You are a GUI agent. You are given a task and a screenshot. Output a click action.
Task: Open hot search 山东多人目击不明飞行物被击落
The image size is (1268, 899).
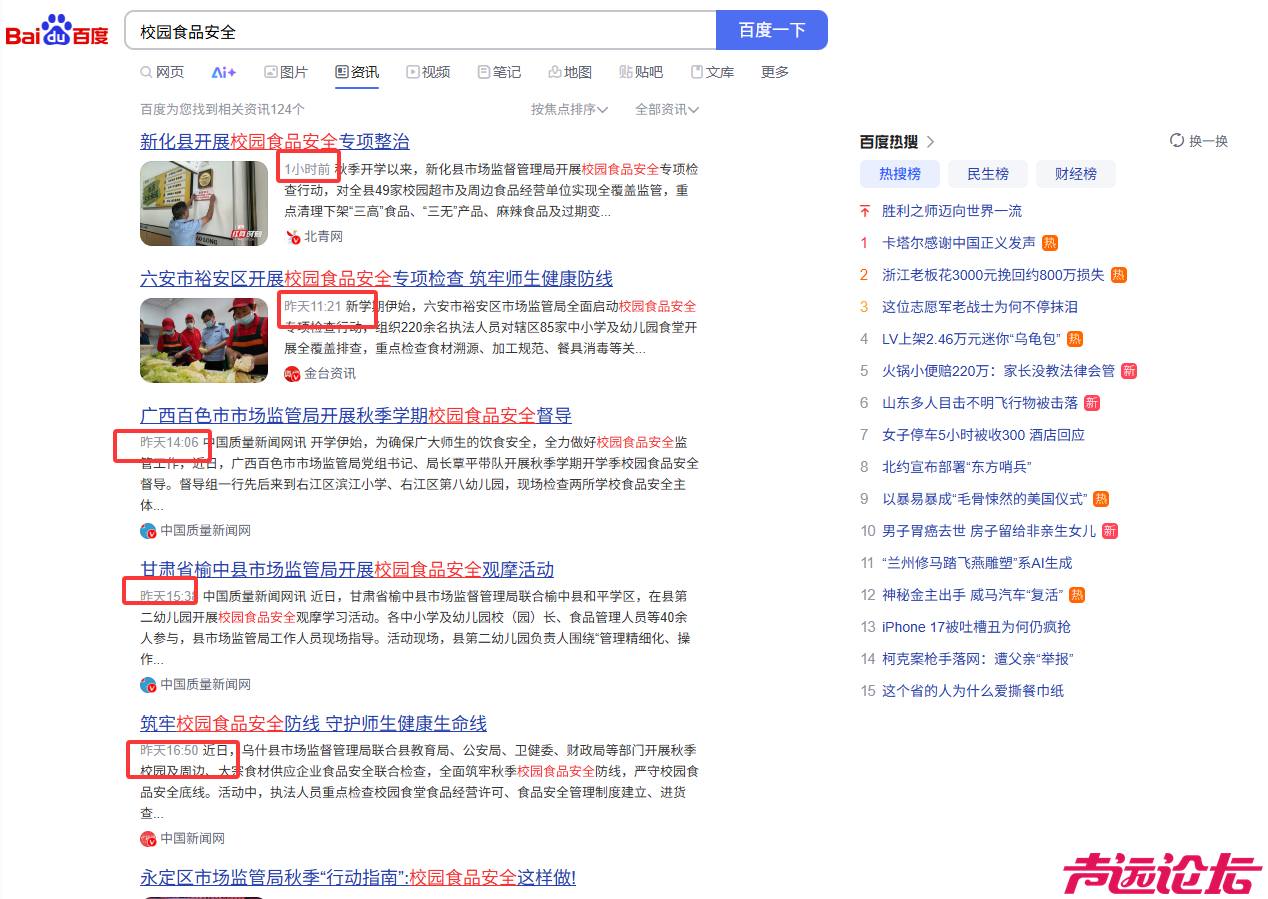980,403
